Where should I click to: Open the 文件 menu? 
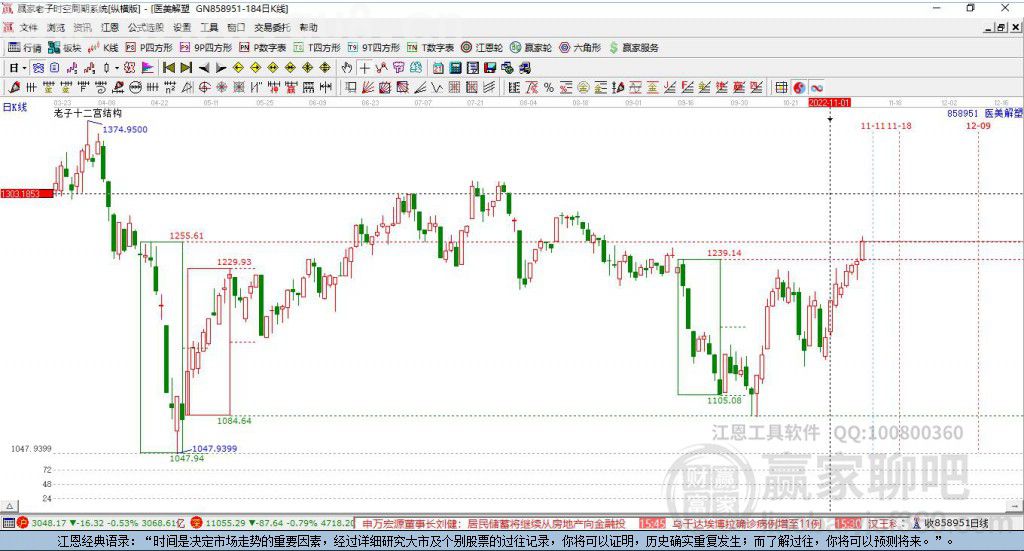[x=29, y=27]
